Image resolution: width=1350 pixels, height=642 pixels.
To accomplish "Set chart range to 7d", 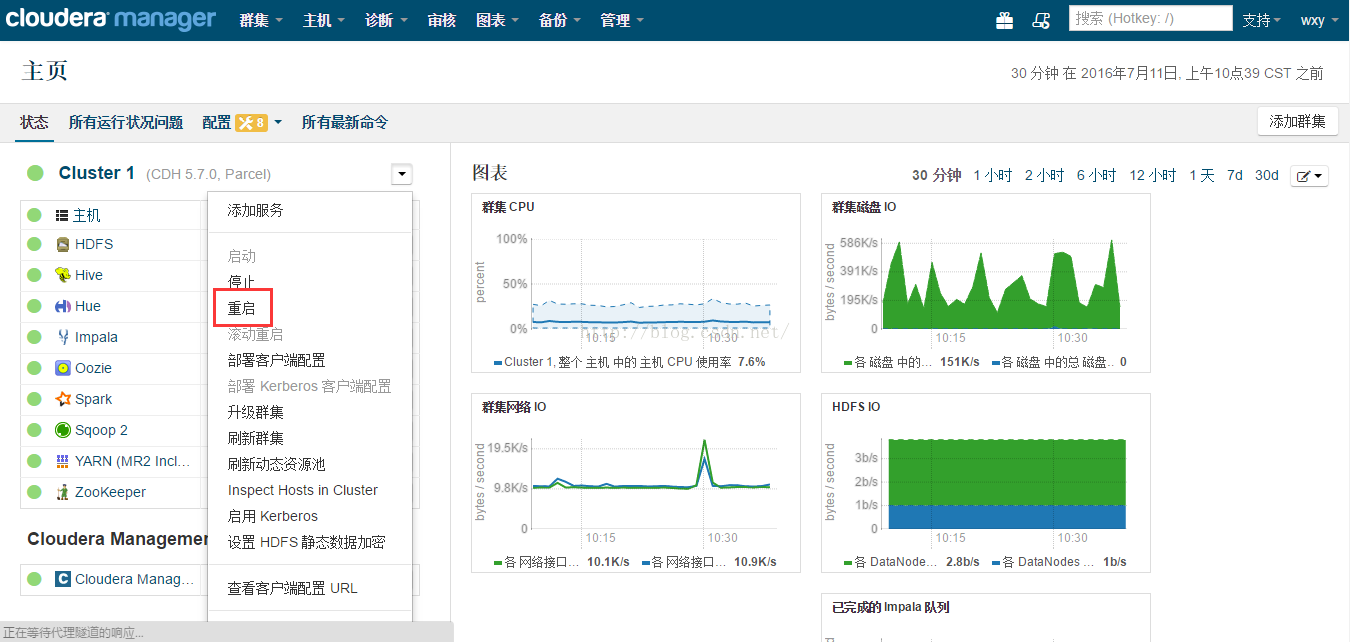I will point(1235,175).
